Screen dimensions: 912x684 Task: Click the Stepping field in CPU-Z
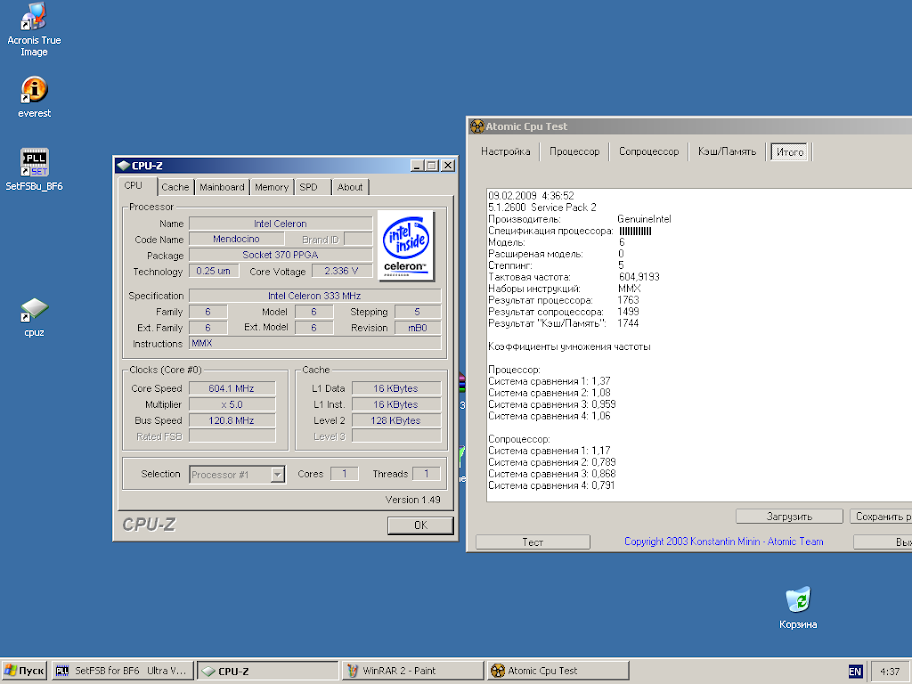click(x=417, y=312)
